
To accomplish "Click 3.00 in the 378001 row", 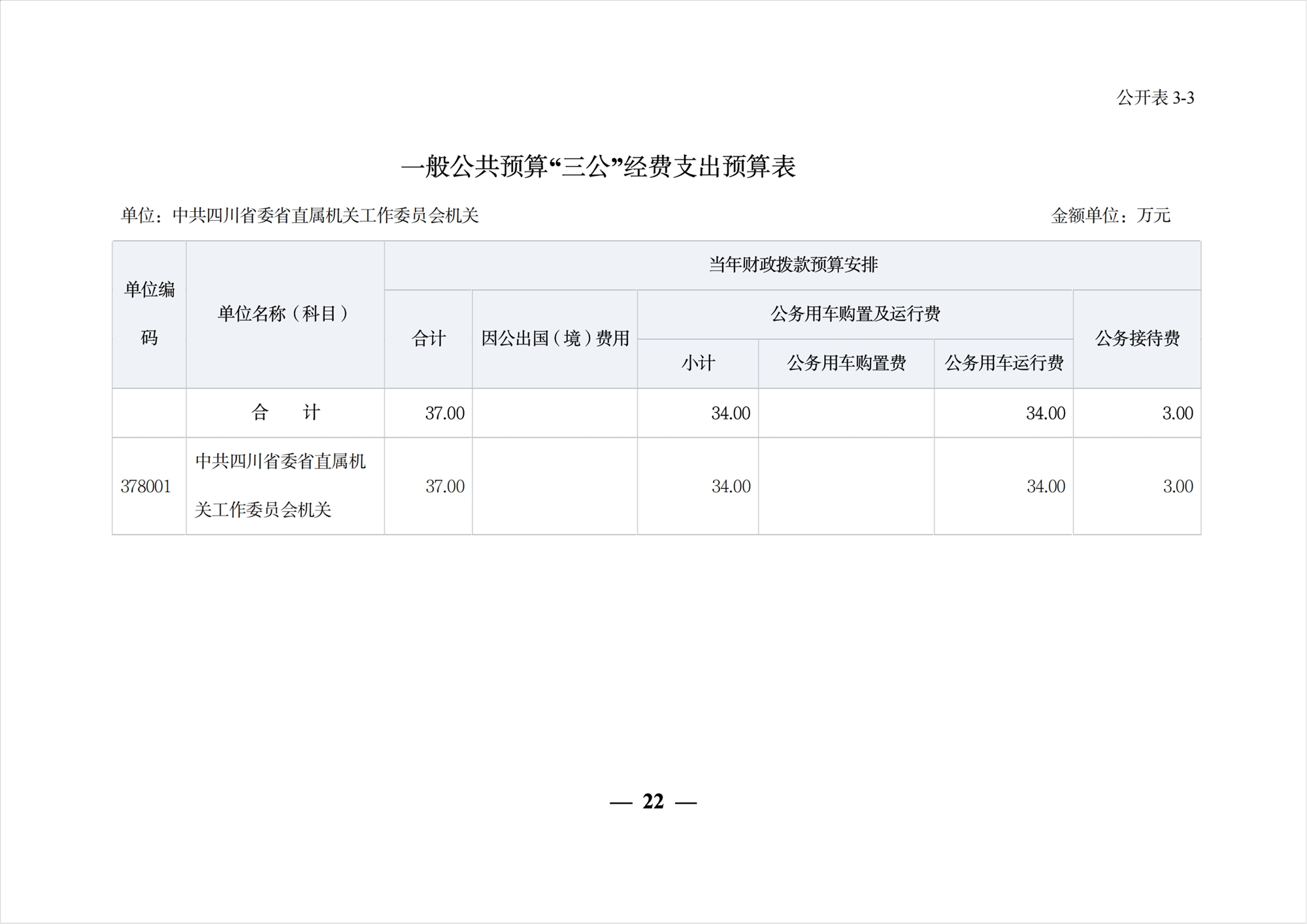I will pyautogui.click(x=1177, y=486).
